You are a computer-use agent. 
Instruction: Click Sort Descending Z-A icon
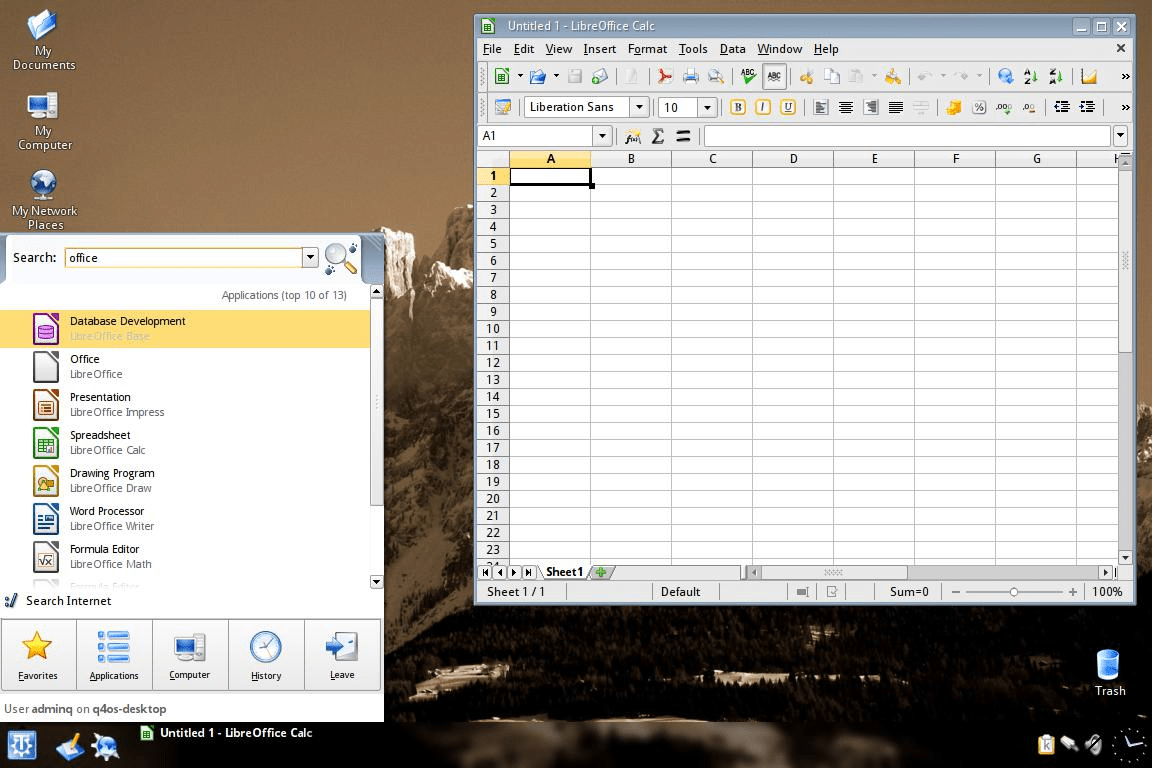click(1056, 76)
